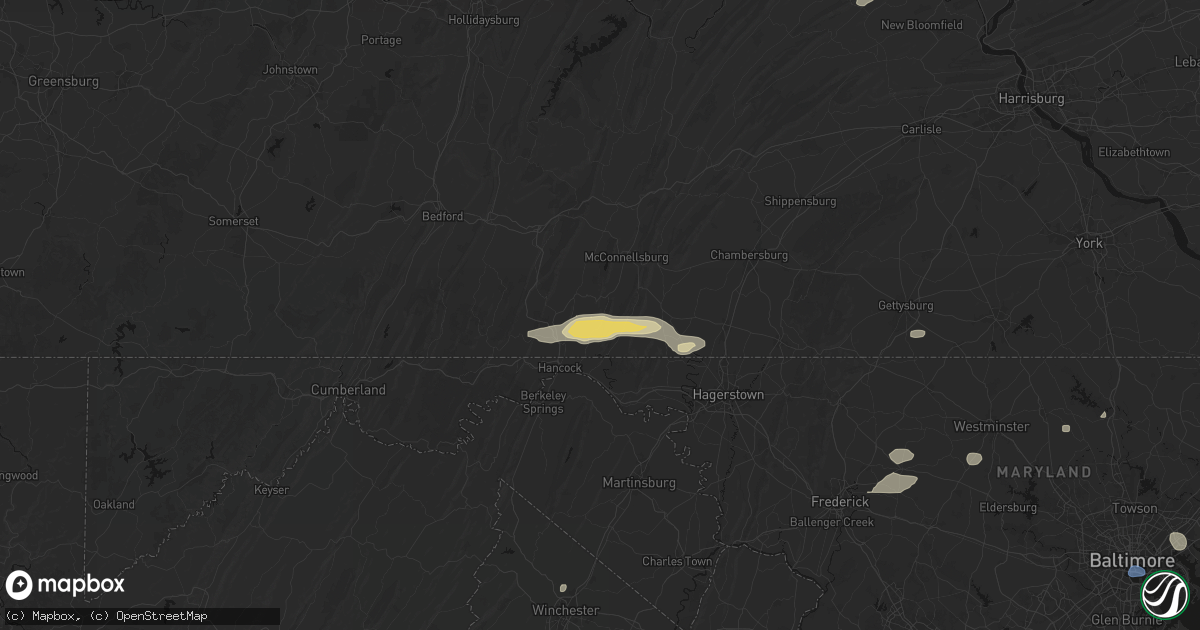Click the York label
This screenshot has height=630, width=1200.
click(x=1089, y=243)
